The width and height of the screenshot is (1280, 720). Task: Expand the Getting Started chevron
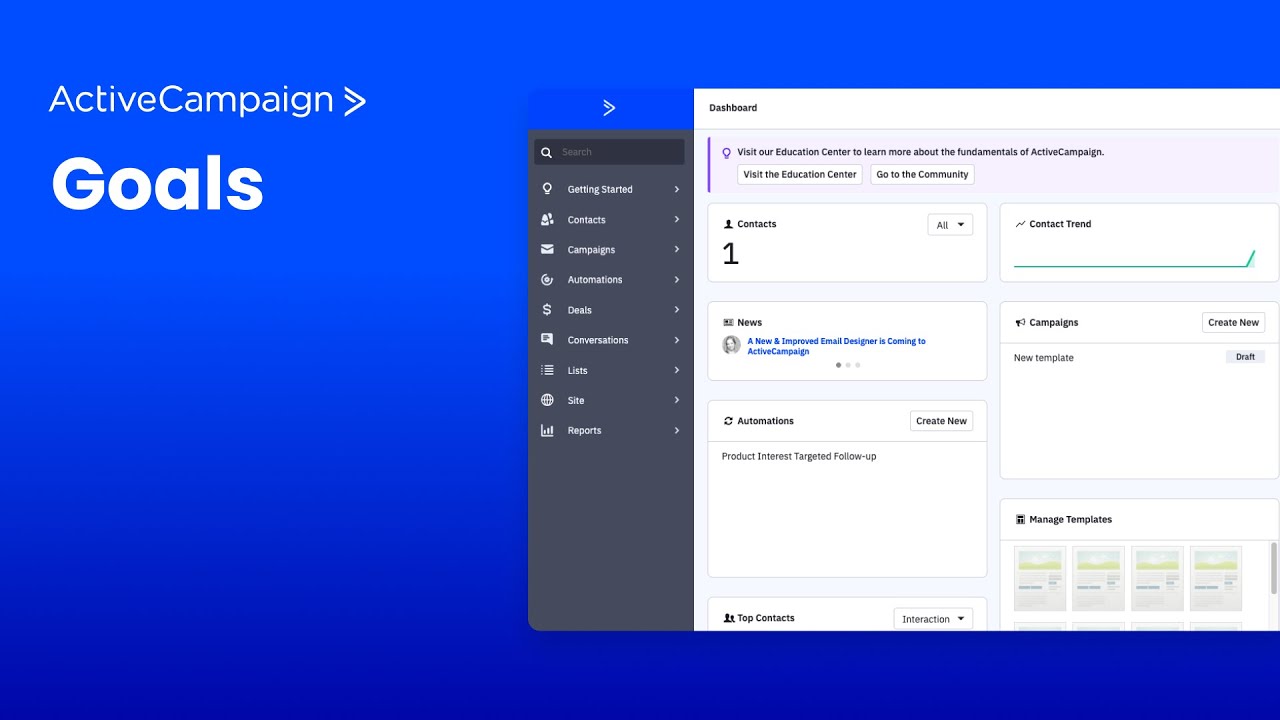(x=677, y=189)
